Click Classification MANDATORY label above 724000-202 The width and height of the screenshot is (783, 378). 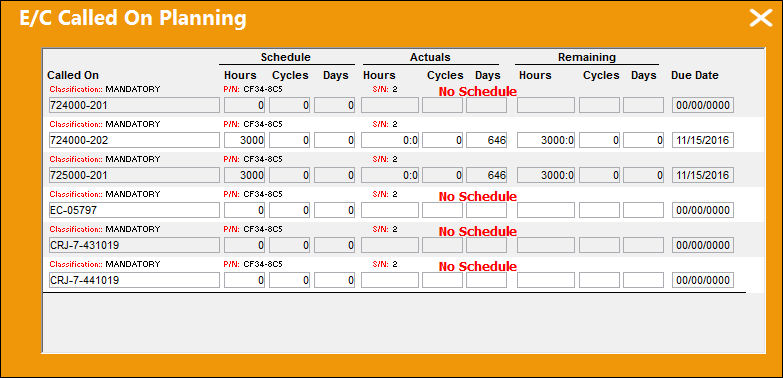[x=105, y=124]
